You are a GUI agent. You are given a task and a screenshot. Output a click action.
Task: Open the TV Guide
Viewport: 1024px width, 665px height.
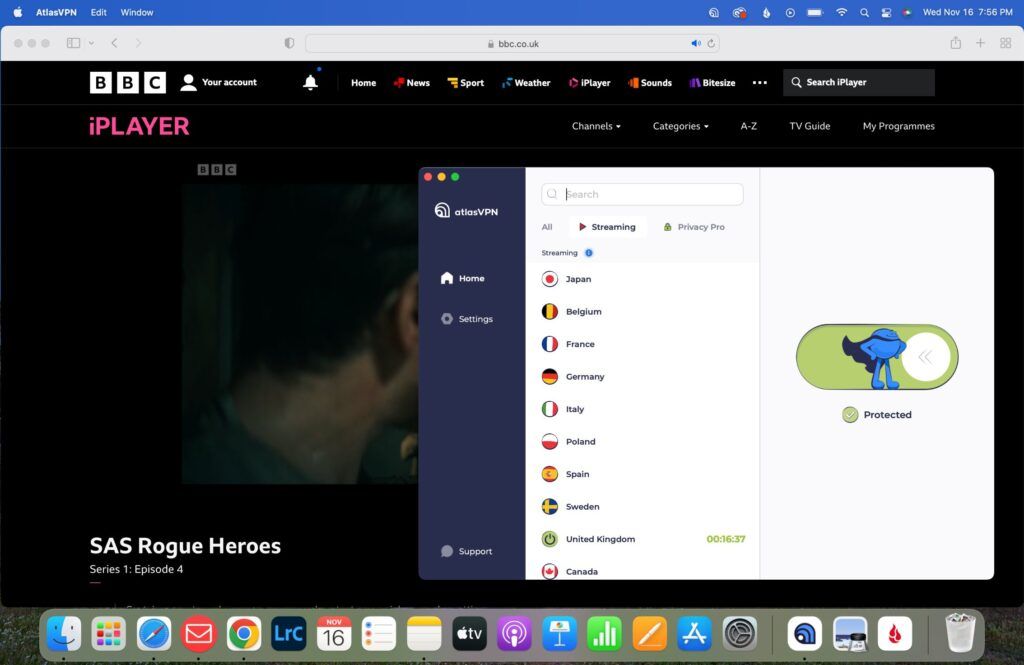(x=810, y=126)
